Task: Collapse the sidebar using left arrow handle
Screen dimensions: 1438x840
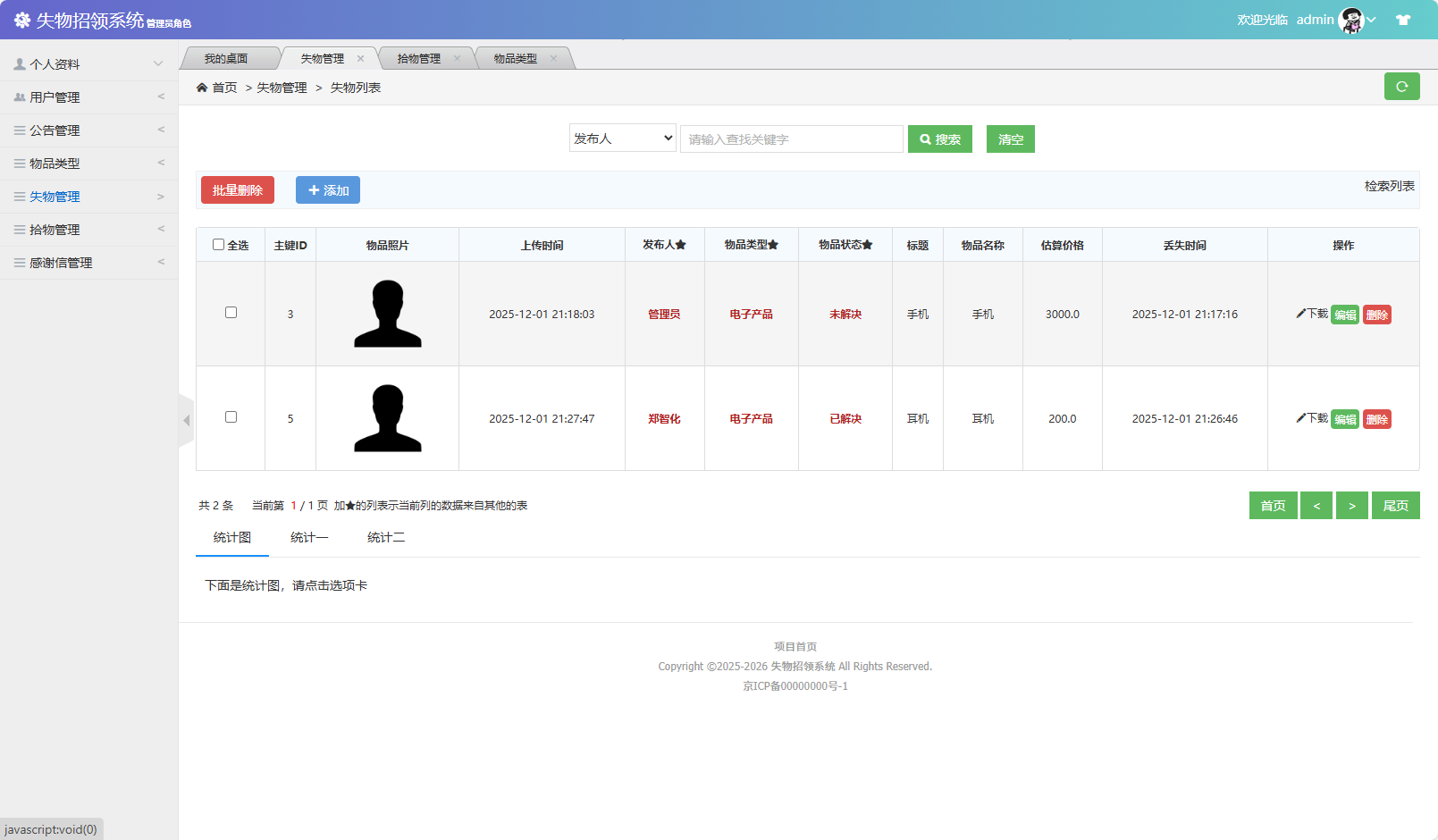Action: (x=186, y=420)
